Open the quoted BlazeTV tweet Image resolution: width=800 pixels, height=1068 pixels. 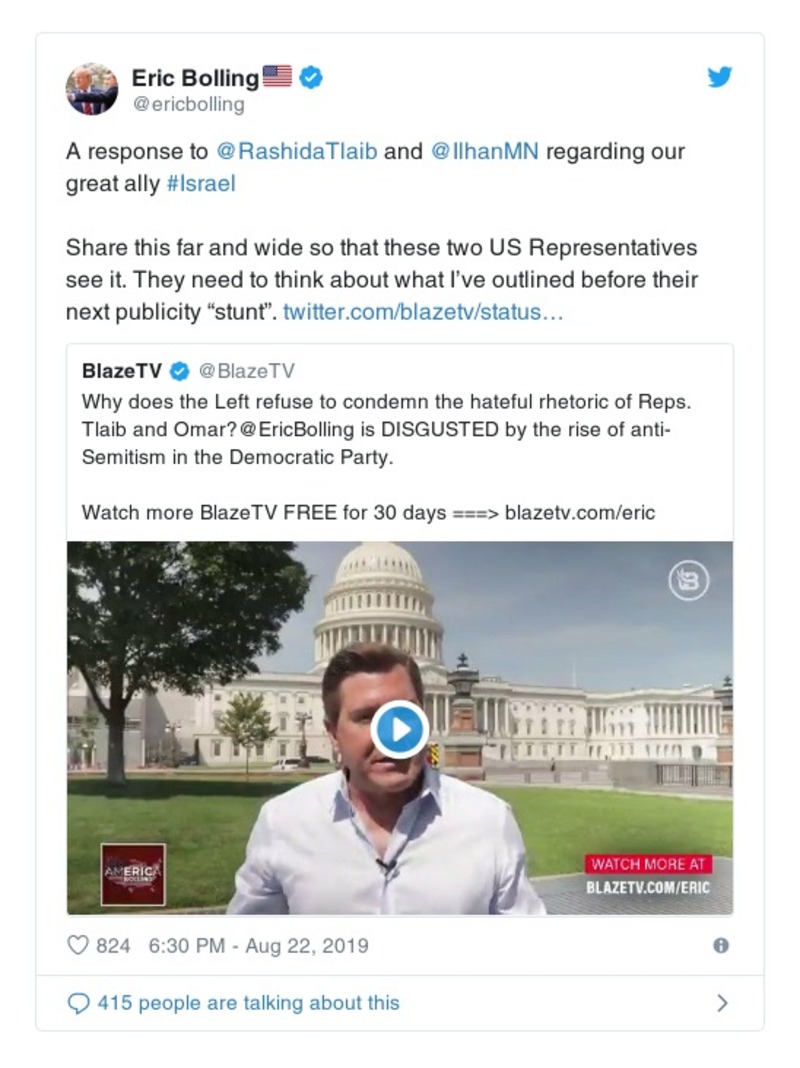[400, 440]
